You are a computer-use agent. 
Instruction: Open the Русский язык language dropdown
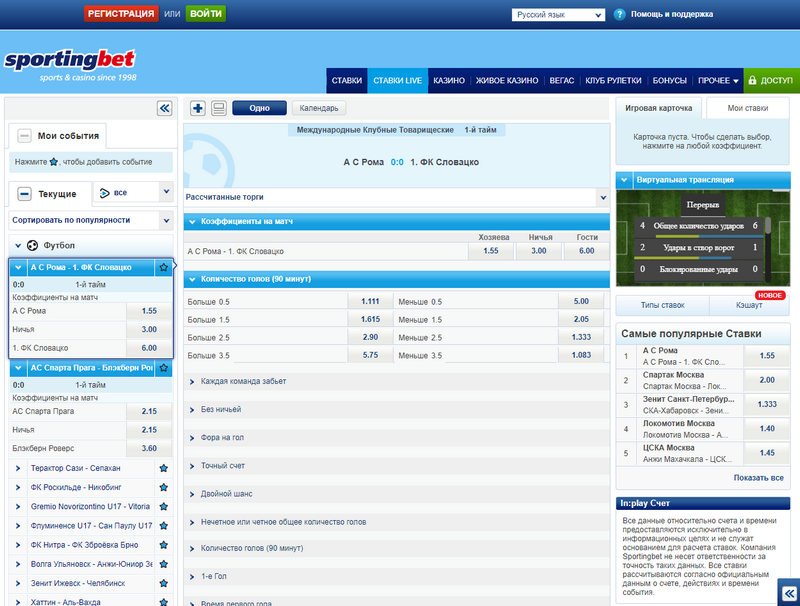(557, 14)
